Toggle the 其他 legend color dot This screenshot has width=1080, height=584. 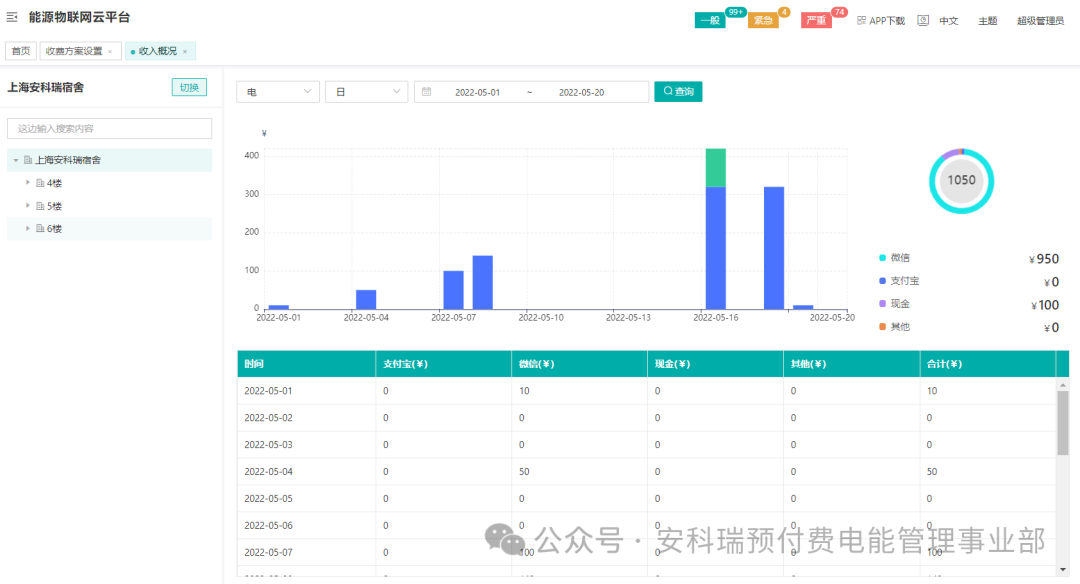click(882, 326)
